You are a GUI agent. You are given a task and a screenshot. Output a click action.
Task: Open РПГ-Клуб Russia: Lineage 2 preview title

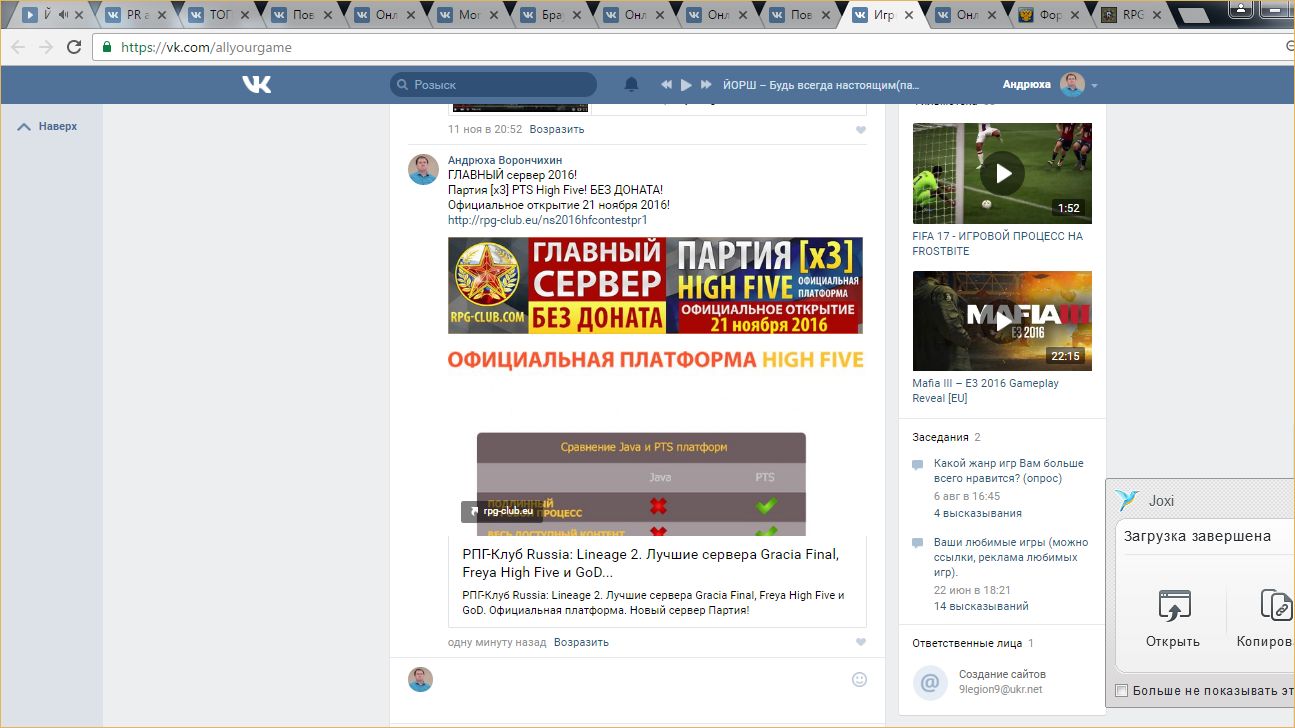pyautogui.click(x=650, y=563)
